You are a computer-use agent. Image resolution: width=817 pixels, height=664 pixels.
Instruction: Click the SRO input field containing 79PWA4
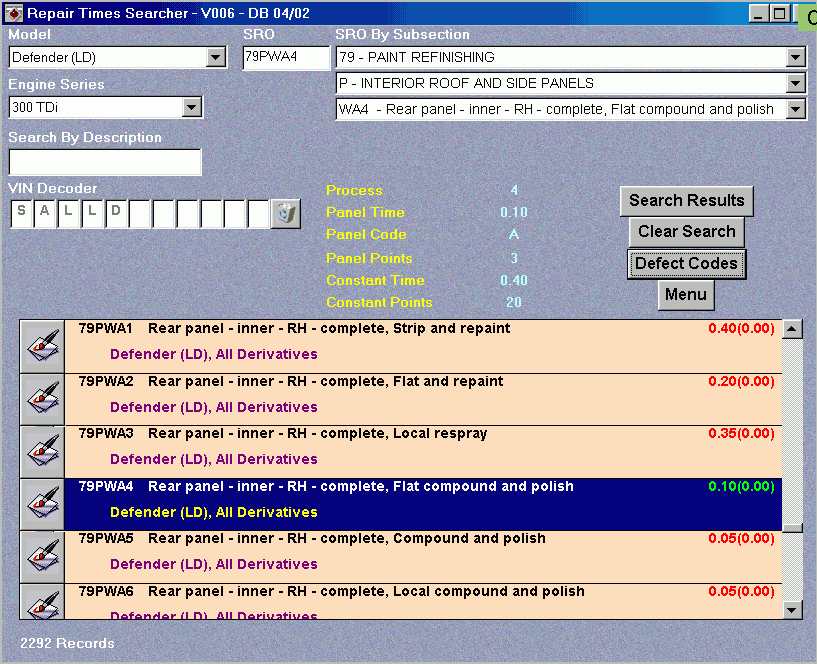pos(286,57)
